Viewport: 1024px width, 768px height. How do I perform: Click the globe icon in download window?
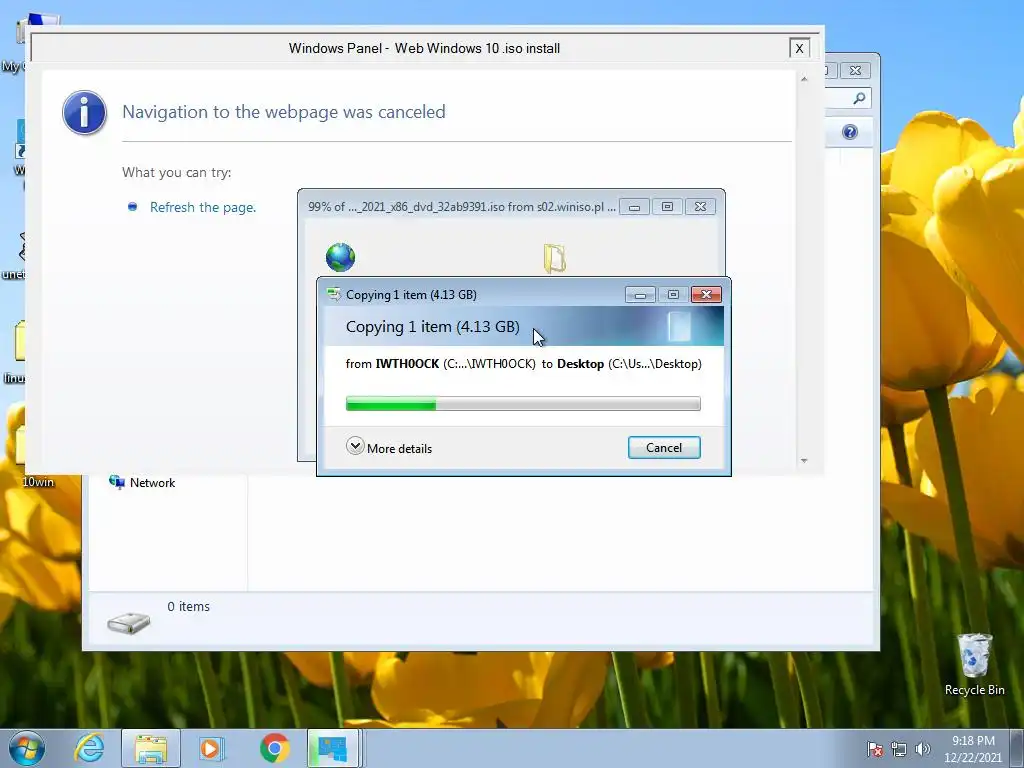tap(340, 257)
